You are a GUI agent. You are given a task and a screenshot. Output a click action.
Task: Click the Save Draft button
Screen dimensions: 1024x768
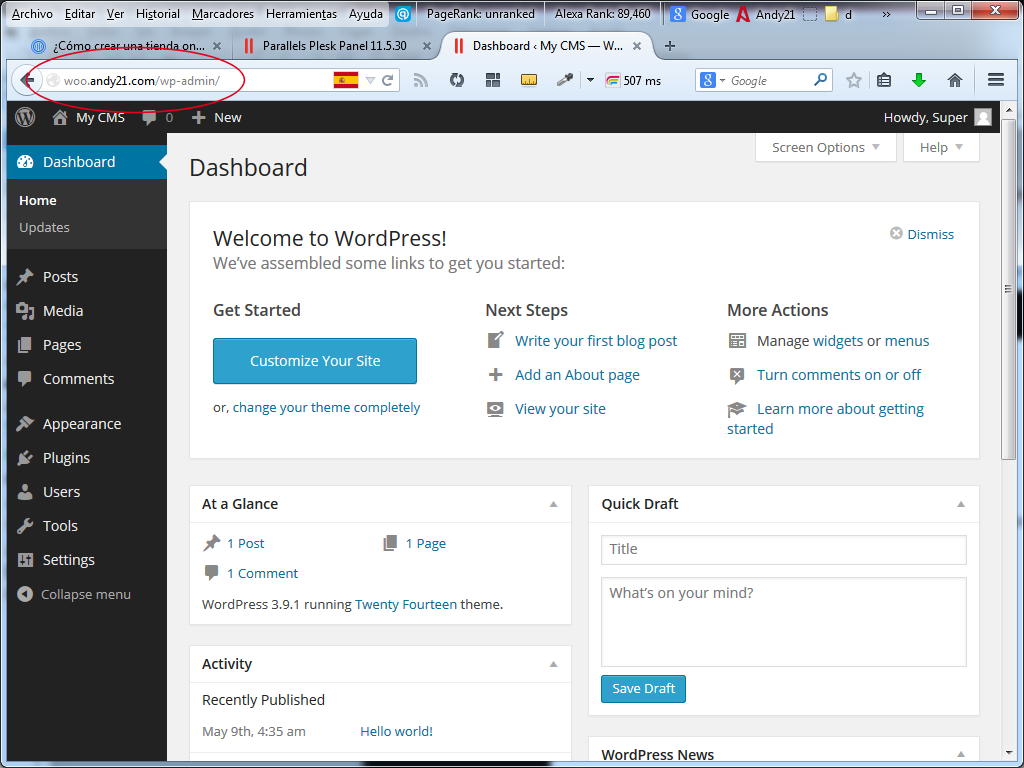coord(643,689)
